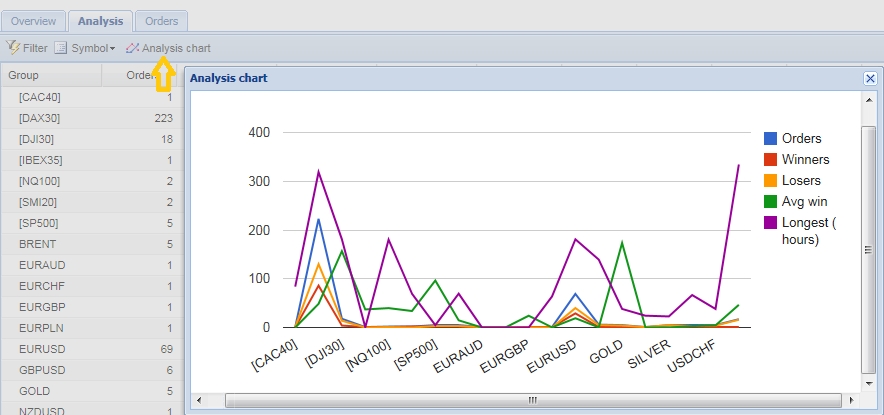Sort by the Orders column header
This screenshot has height=415, width=884.
coord(140,75)
